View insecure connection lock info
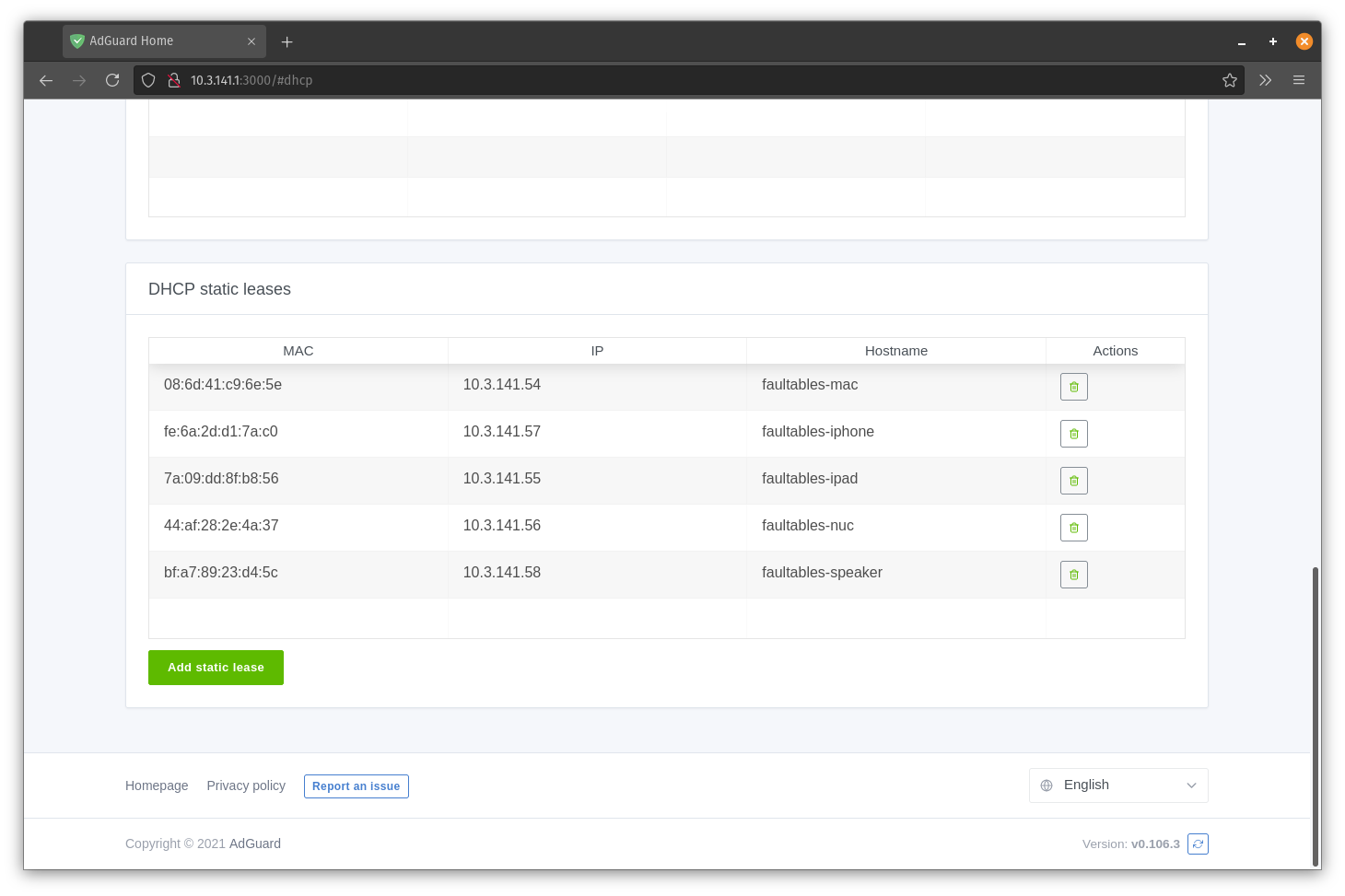Viewport: 1345px width, 896px height. coord(173,80)
